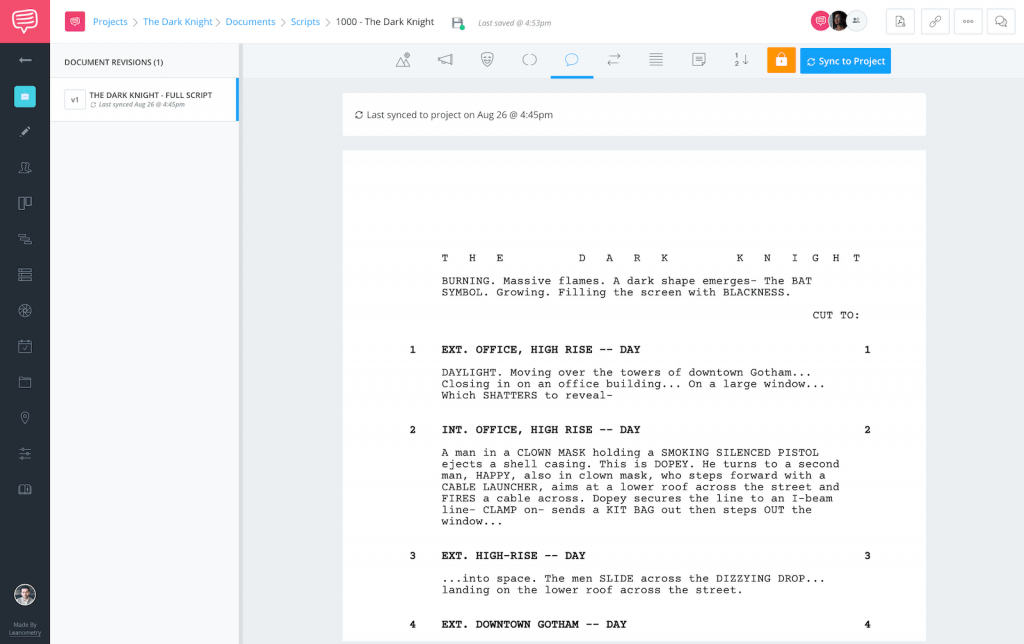Select the scene numbering sort icon
Screen dimensions: 1024x644
[x=741, y=60]
